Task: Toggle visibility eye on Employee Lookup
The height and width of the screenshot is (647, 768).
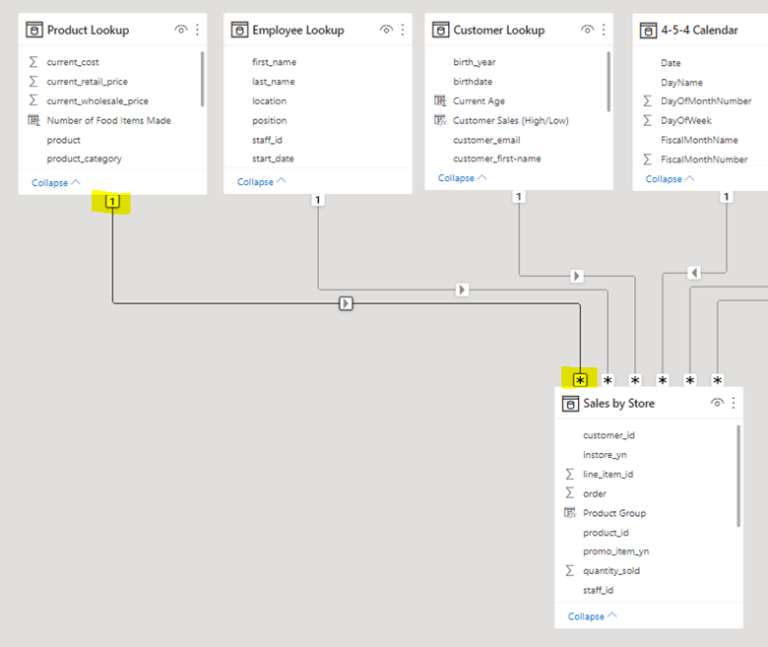Action: click(386, 30)
